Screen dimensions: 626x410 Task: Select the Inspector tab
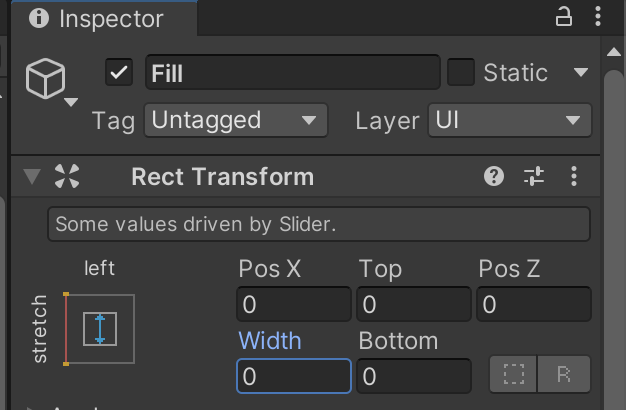pos(98,18)
